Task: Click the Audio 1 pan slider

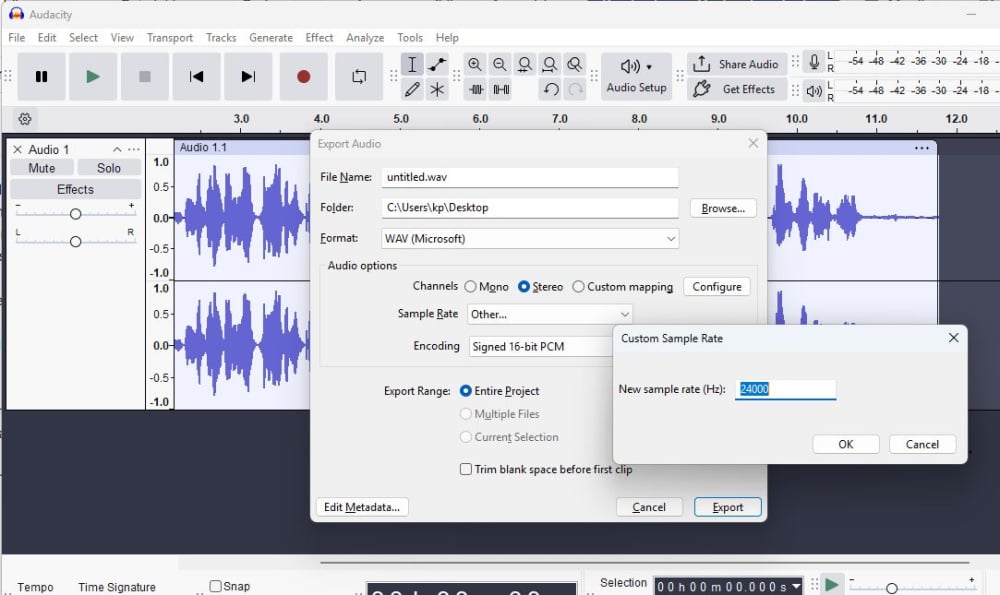Action: click(75, 241)
